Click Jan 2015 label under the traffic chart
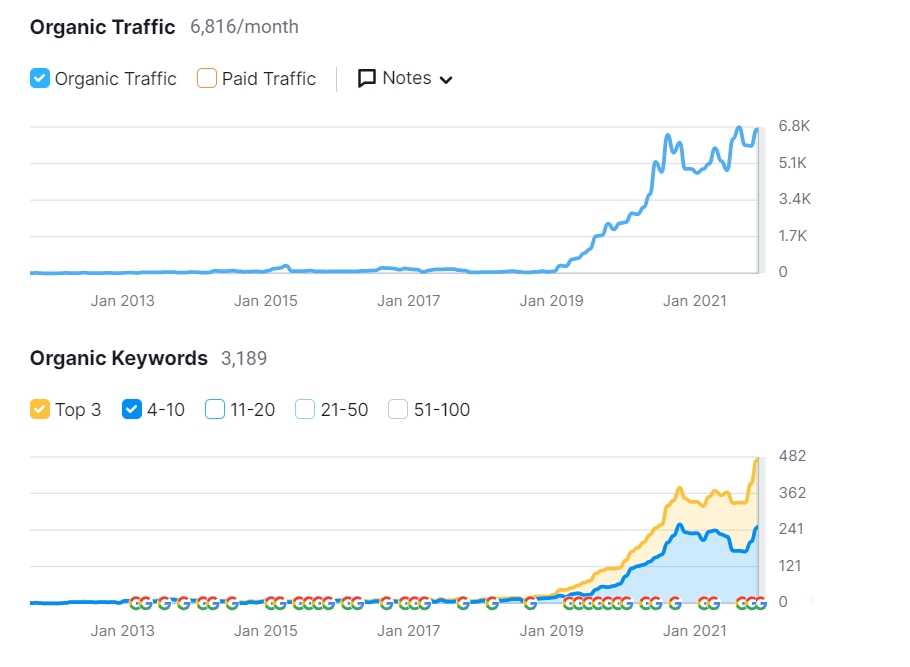The width and height of the screenshot is (910, 667). click(x=265, y=301)
